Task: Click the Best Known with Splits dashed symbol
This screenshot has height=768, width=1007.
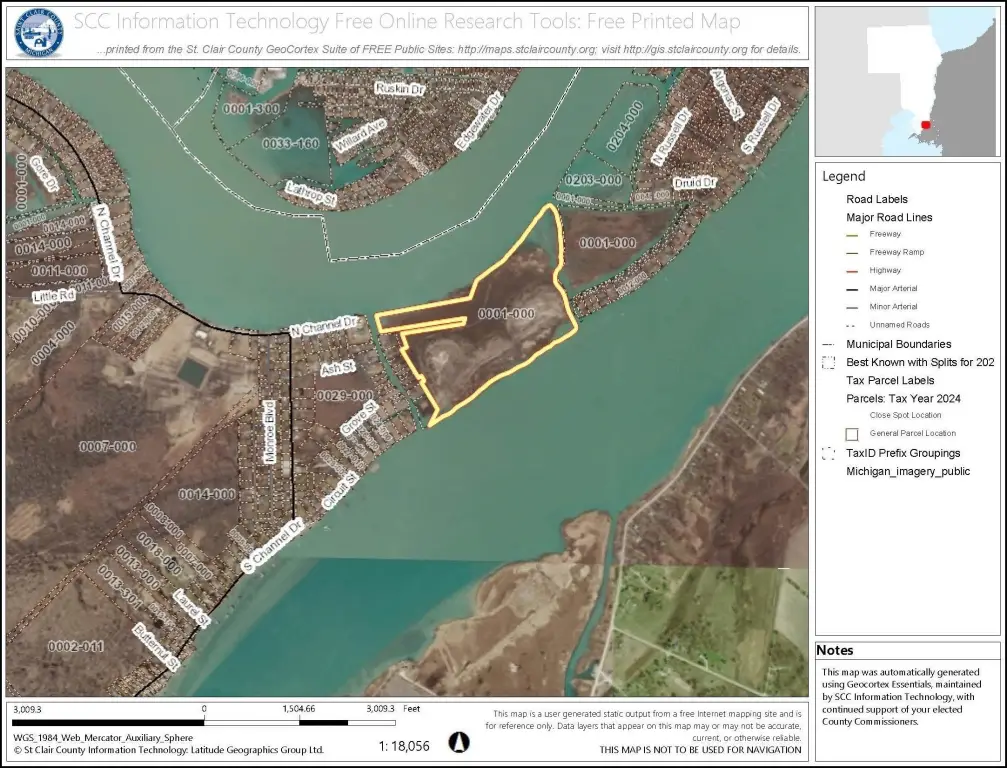Action: pos(827,362)
